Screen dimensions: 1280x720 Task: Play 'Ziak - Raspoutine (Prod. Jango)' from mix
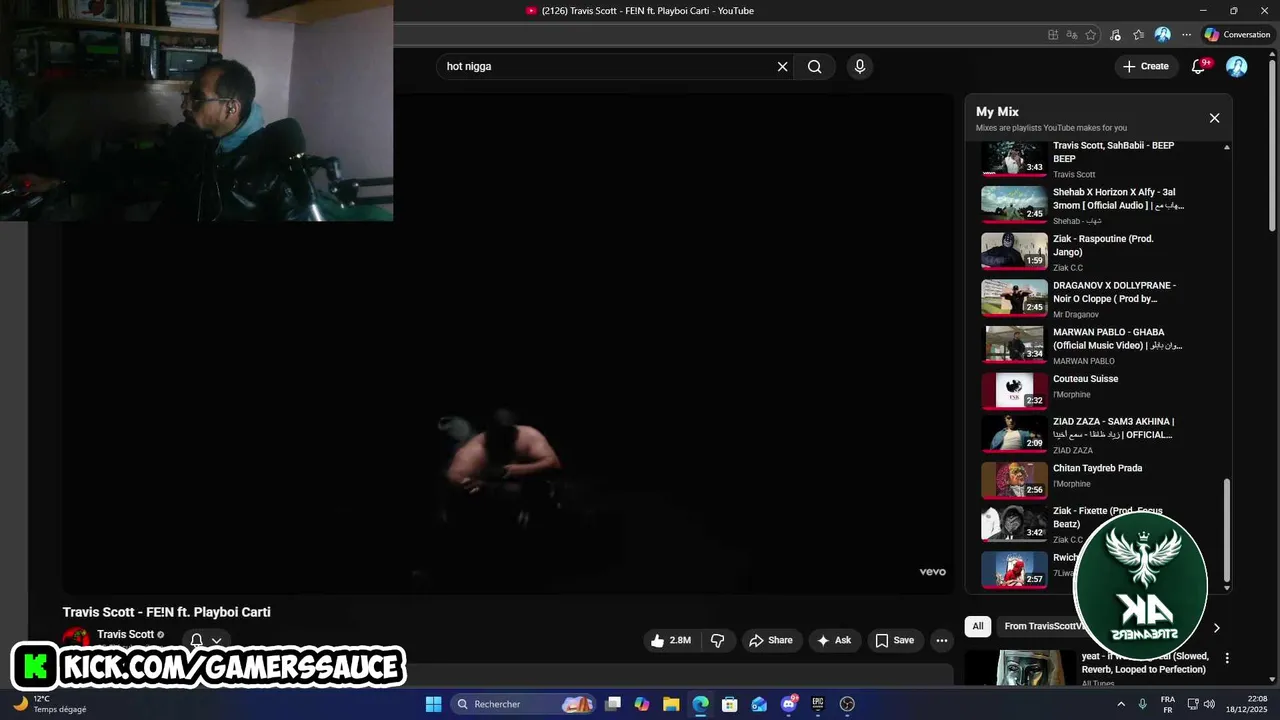(1103, 246)
